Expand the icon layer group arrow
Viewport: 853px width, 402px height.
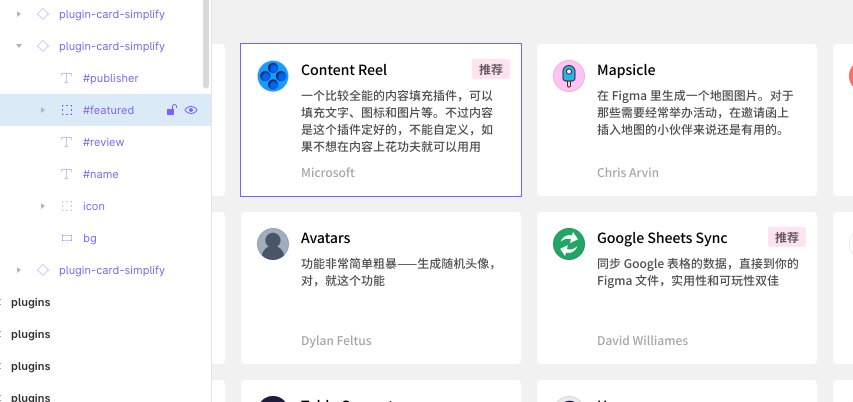[x=42, y=206]
